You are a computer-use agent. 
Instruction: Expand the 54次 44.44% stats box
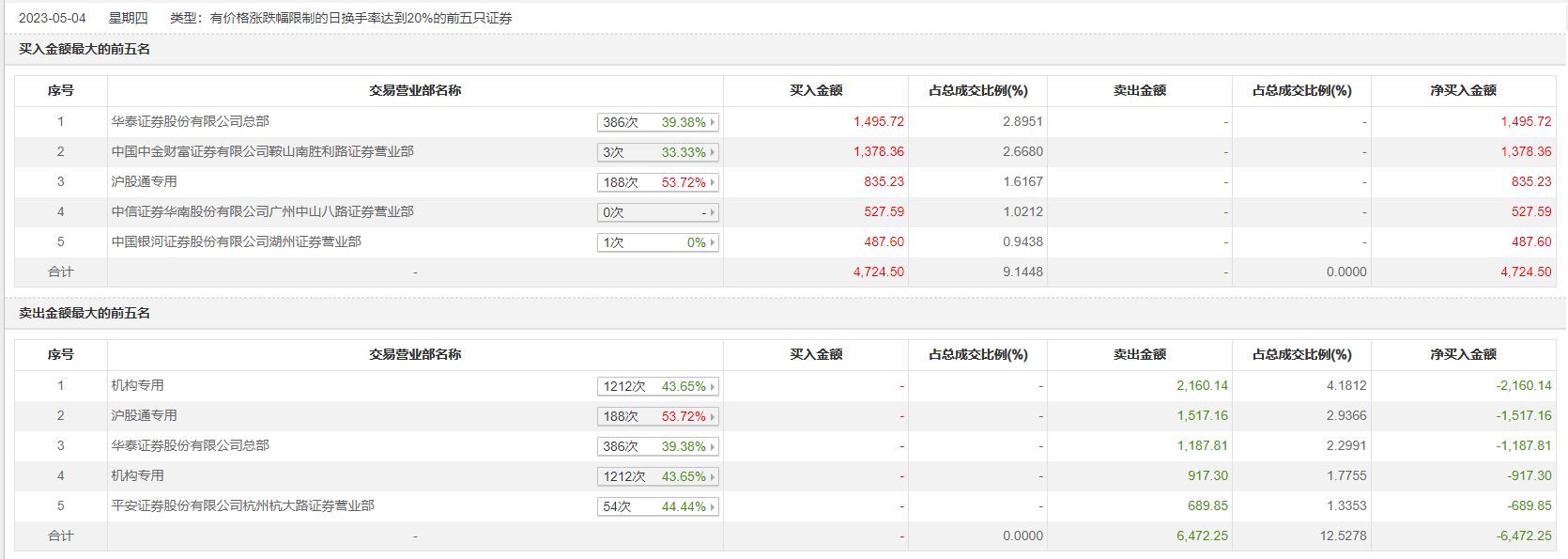click(657, 506)
